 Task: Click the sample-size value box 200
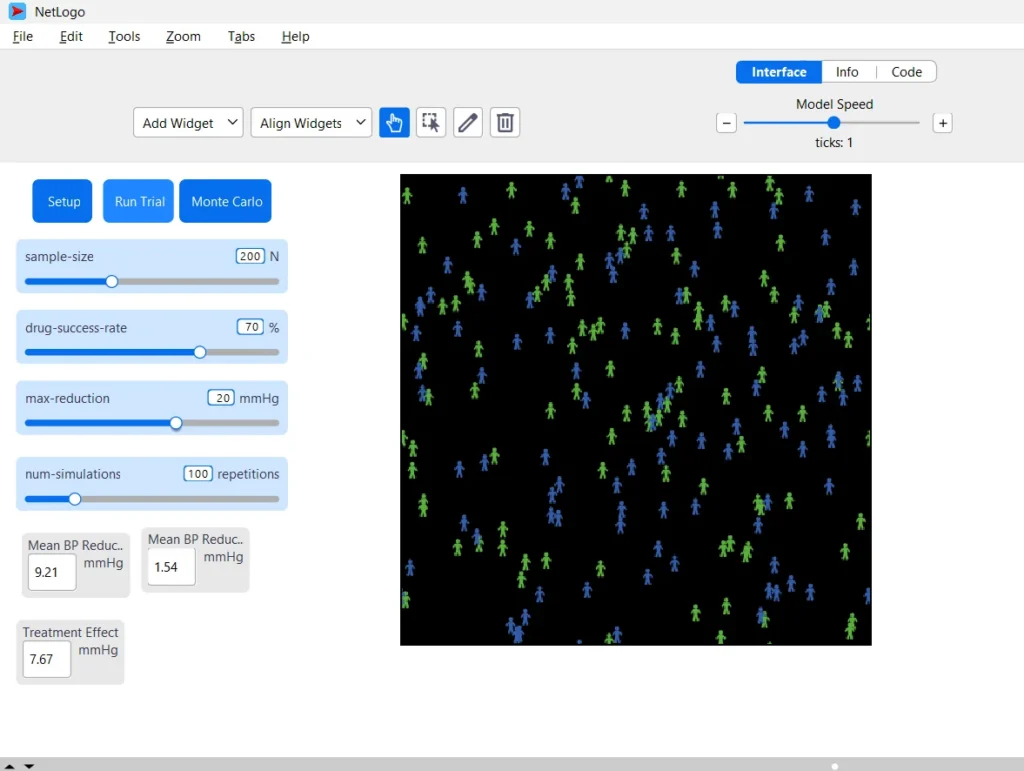click(x=250, y=256)
